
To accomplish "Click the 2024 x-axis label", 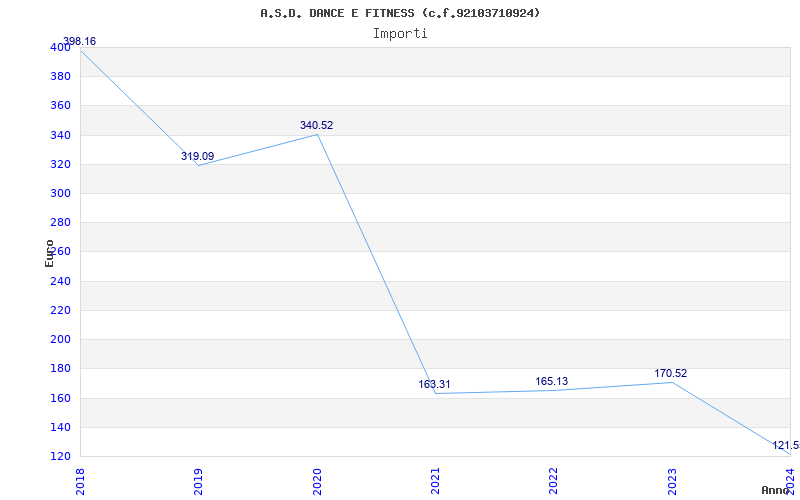I will (790, 482).
